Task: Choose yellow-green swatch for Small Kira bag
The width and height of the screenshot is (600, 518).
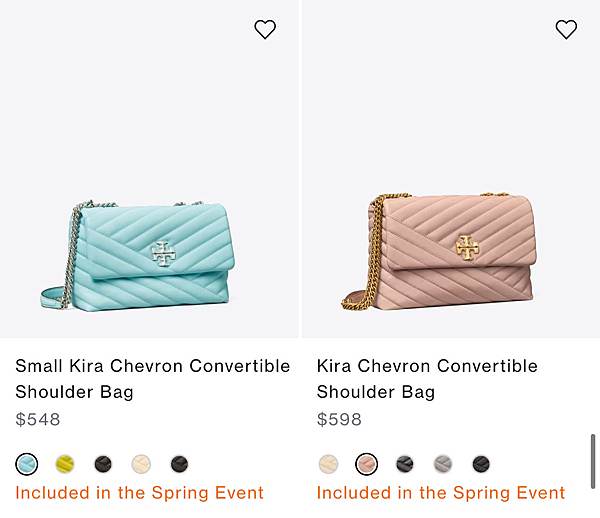Action: click(x=65, y=464)
